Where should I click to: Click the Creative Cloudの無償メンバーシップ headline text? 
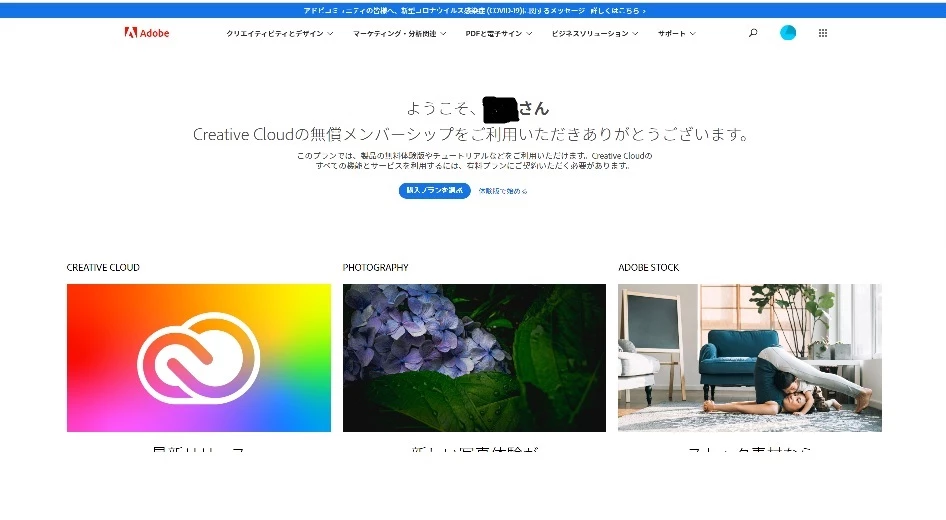coord(471,135)
